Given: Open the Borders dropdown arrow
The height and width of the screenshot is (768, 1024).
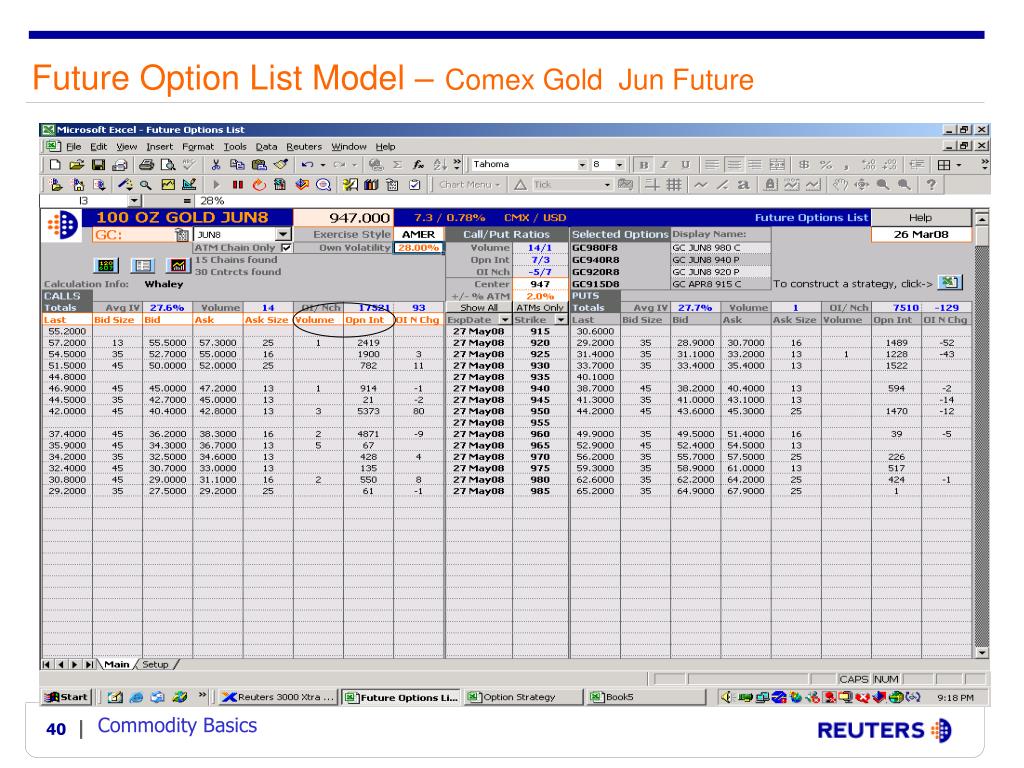Looking at the screenshot, I should tap(959, 165).
